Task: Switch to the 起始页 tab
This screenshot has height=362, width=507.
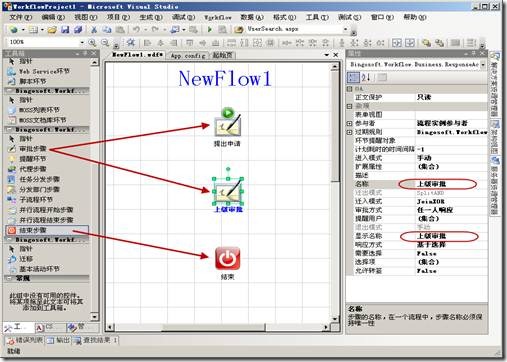Action: click(222, 55)
